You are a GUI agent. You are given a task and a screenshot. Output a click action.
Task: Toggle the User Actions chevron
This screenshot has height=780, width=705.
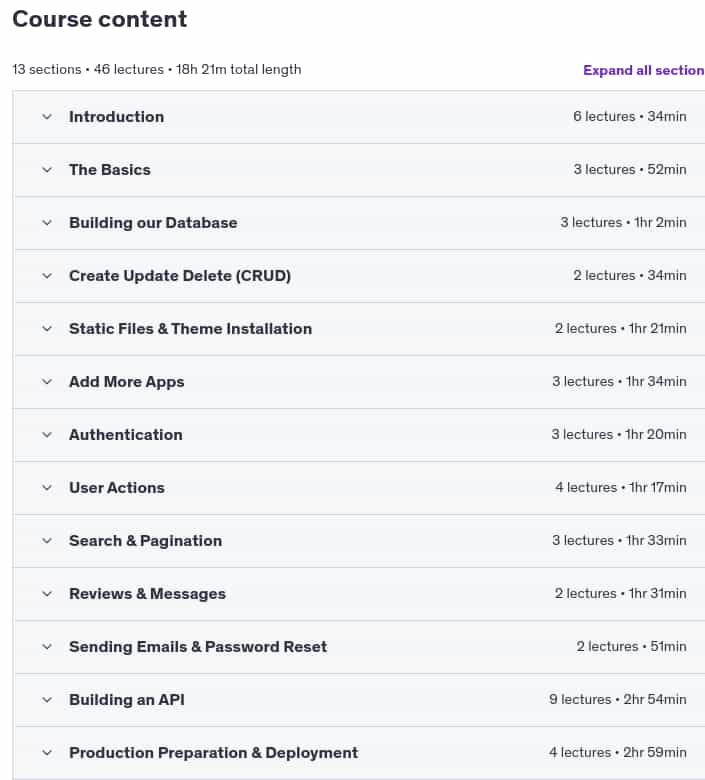[47, 488]
